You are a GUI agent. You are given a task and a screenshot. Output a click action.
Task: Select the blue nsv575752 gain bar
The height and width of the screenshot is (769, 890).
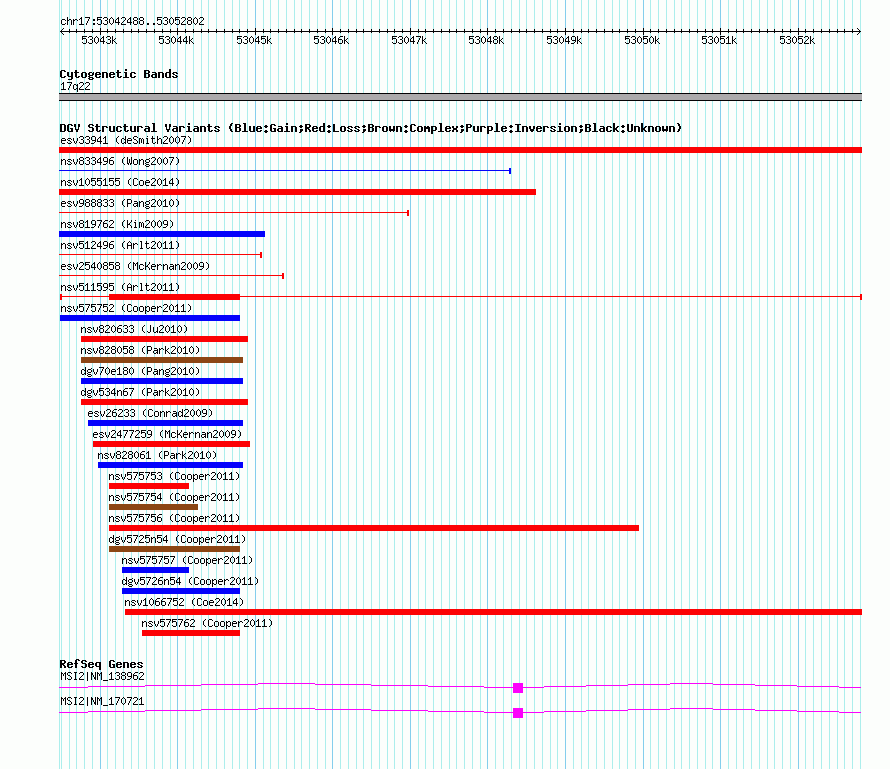coord(150,318)
